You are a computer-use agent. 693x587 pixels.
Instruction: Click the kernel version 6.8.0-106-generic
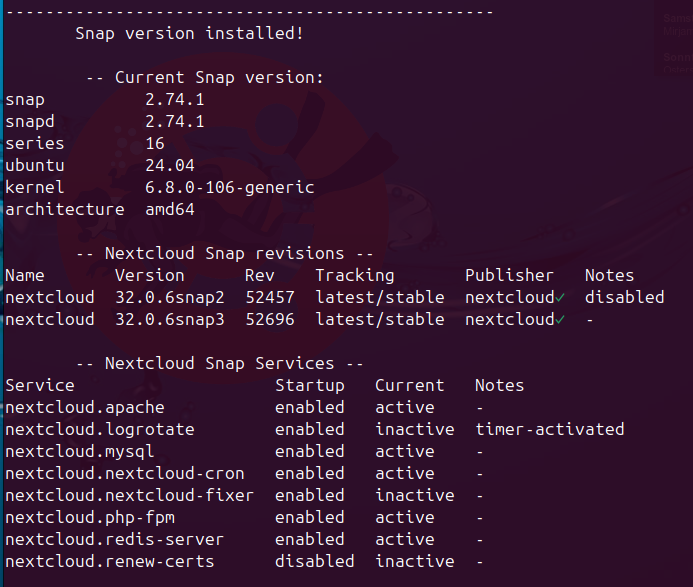[x=230, y=187]
